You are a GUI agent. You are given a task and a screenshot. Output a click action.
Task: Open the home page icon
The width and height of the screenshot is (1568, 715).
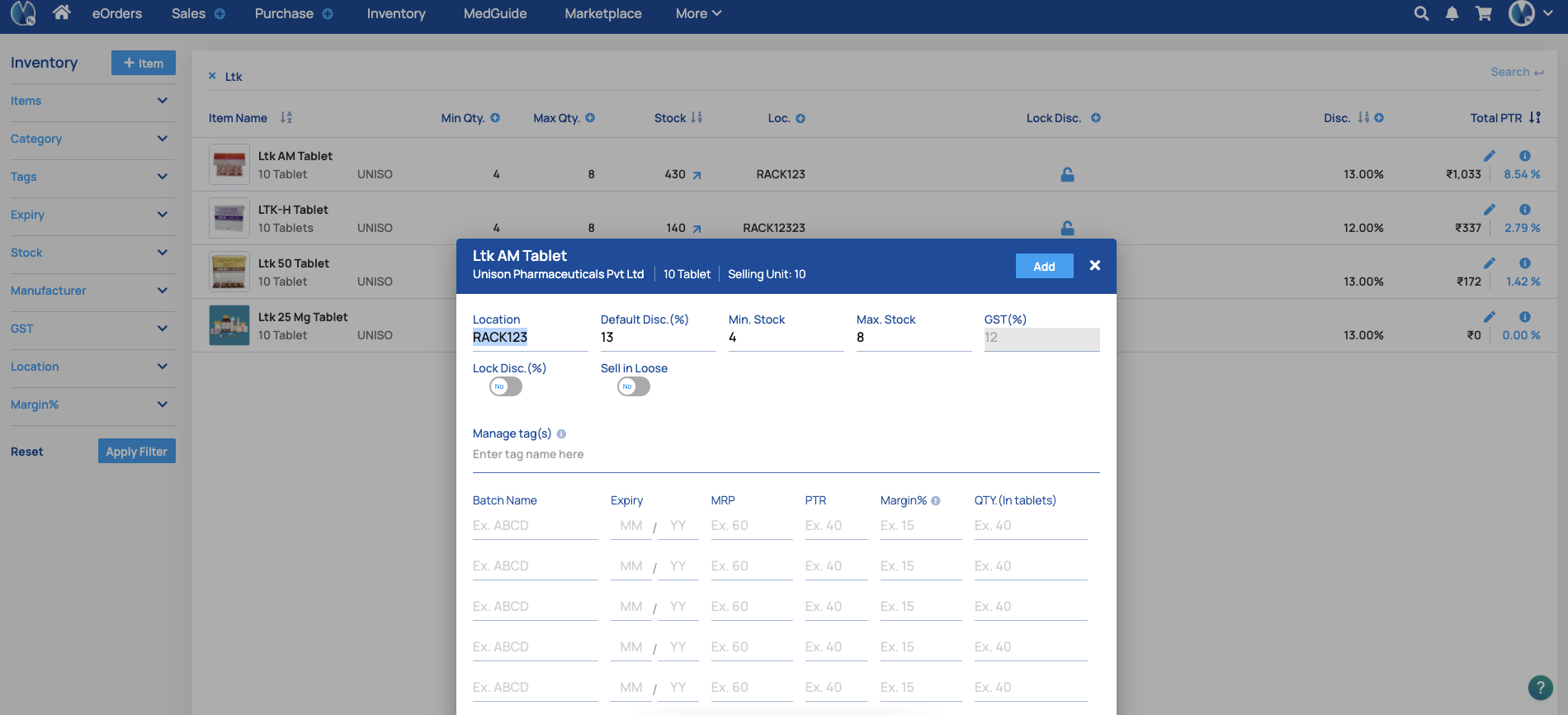tap(61, 12)
